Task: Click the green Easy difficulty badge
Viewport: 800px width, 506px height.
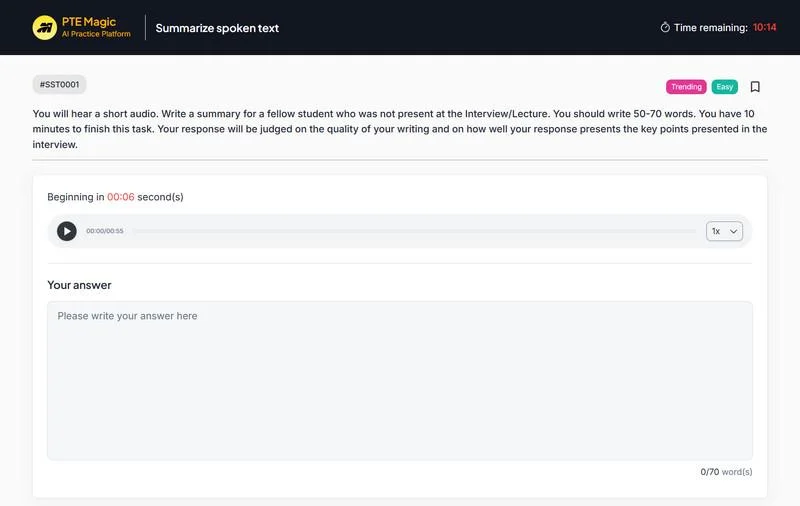Action: coord(725,87)
